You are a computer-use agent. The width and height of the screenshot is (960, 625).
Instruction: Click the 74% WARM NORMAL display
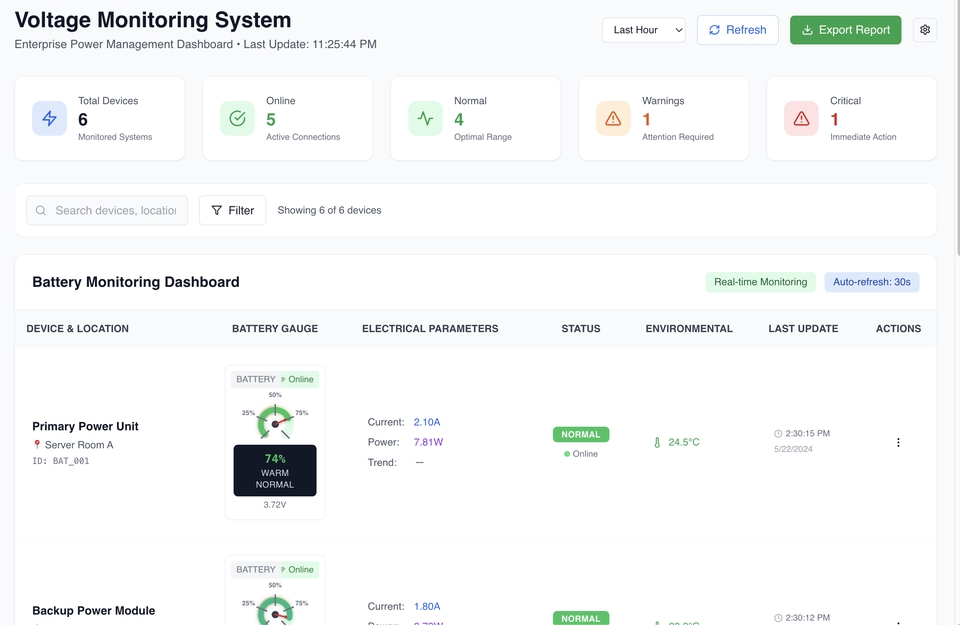click(x=275, y=470)
